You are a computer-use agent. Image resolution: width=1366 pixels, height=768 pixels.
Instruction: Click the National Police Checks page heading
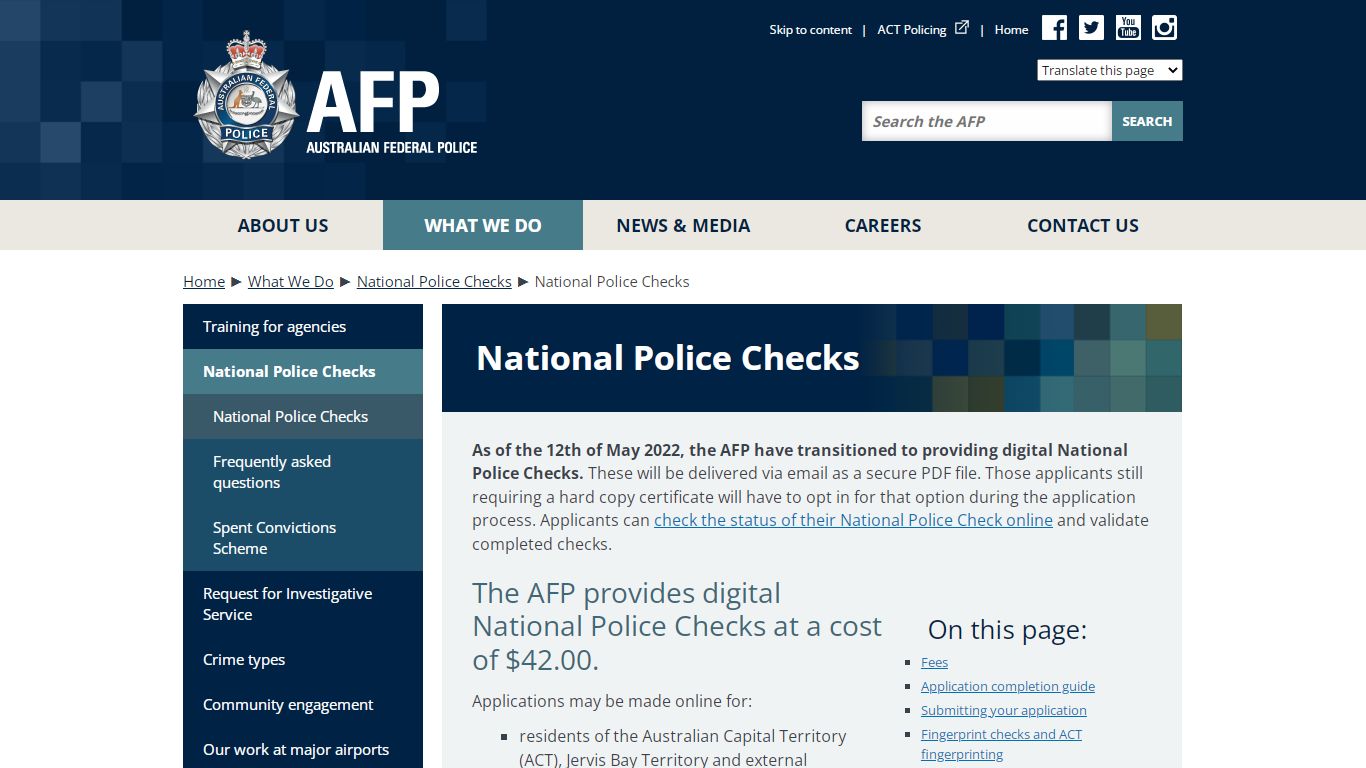[668, 358]
